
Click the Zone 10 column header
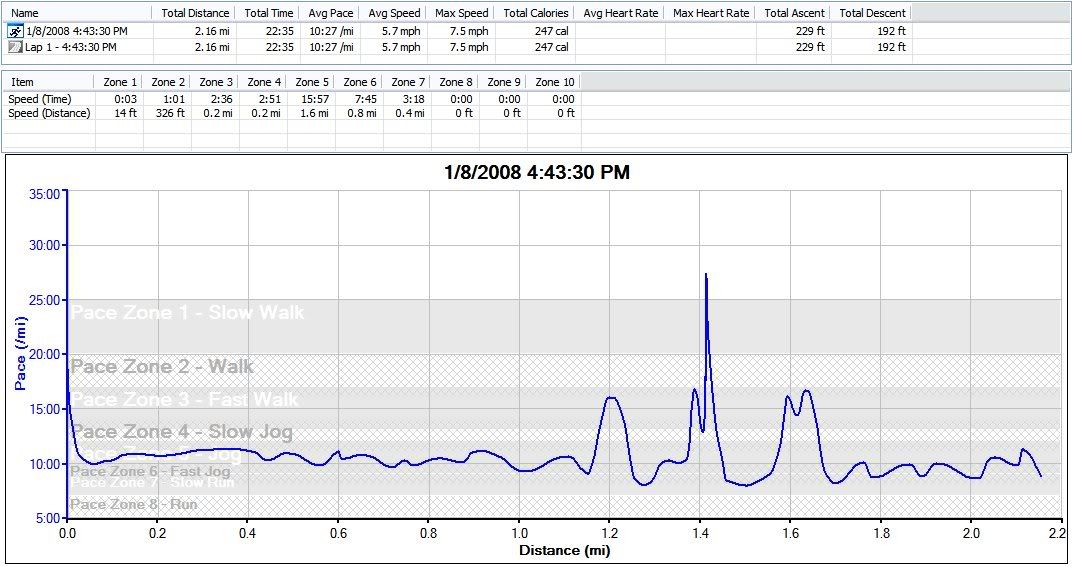coord(554,82)
